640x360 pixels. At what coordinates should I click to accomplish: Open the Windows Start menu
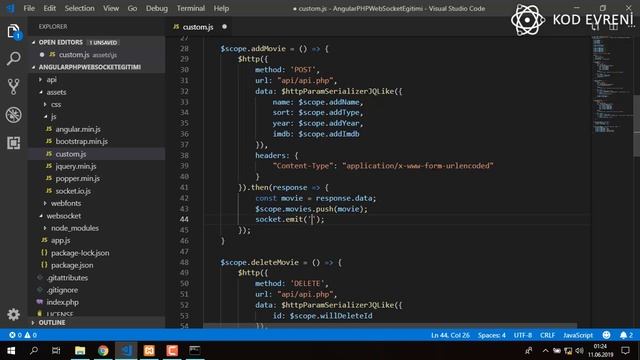[x=11, y=351]
